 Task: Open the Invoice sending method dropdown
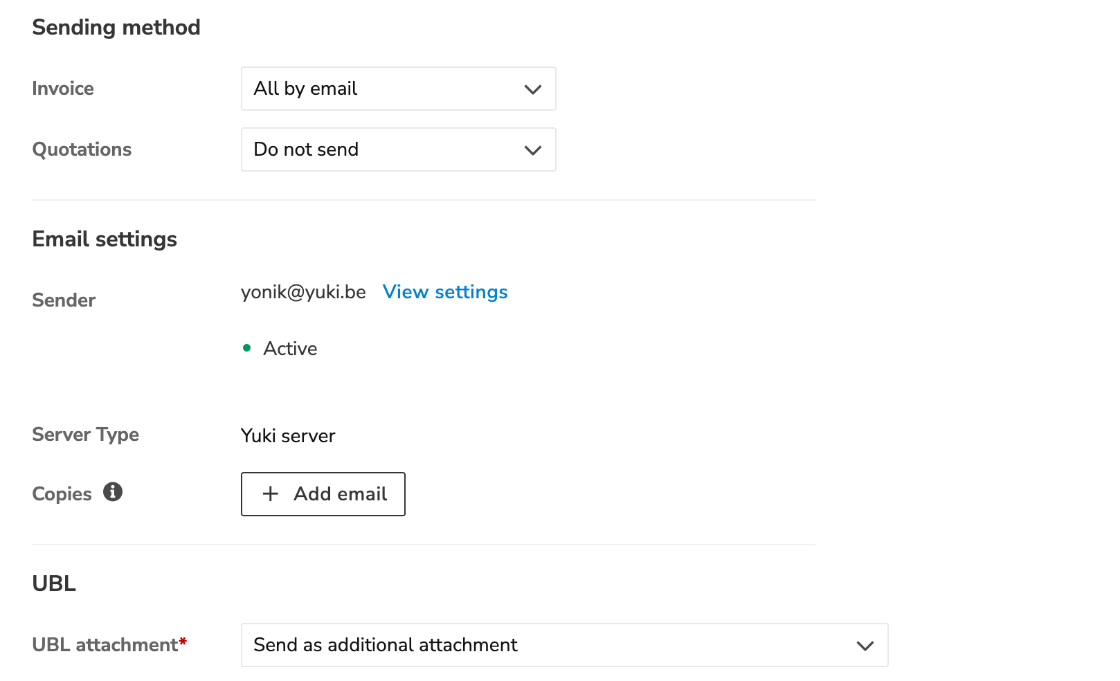tap(398, 89)
